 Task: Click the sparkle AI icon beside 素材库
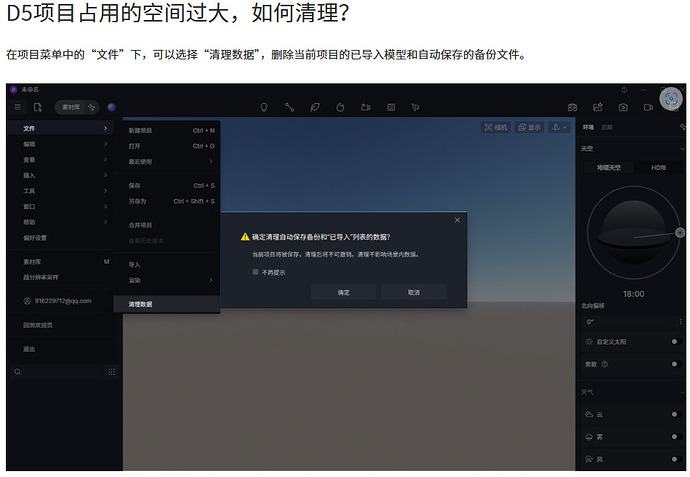point(92,107)
